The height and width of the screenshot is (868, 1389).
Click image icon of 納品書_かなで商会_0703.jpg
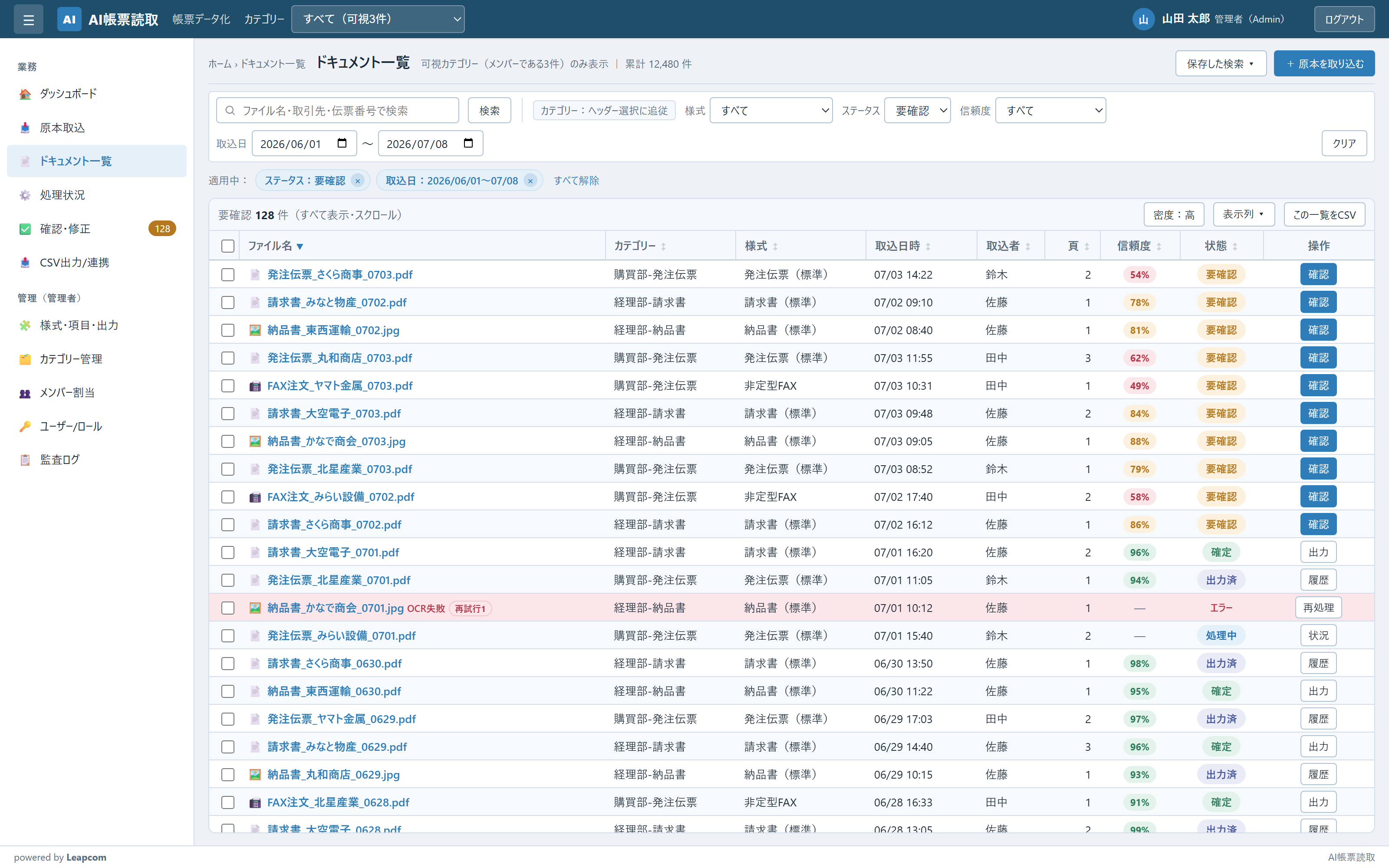(255, 441)
